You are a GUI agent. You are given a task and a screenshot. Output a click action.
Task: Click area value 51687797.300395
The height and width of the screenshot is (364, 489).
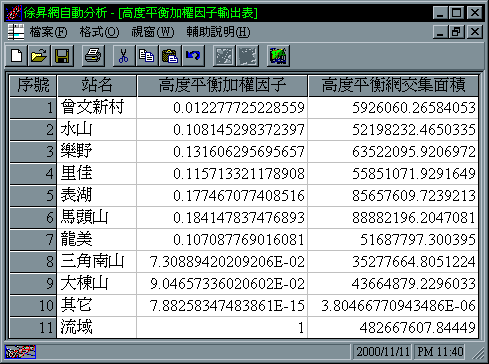tap(393, 240)
